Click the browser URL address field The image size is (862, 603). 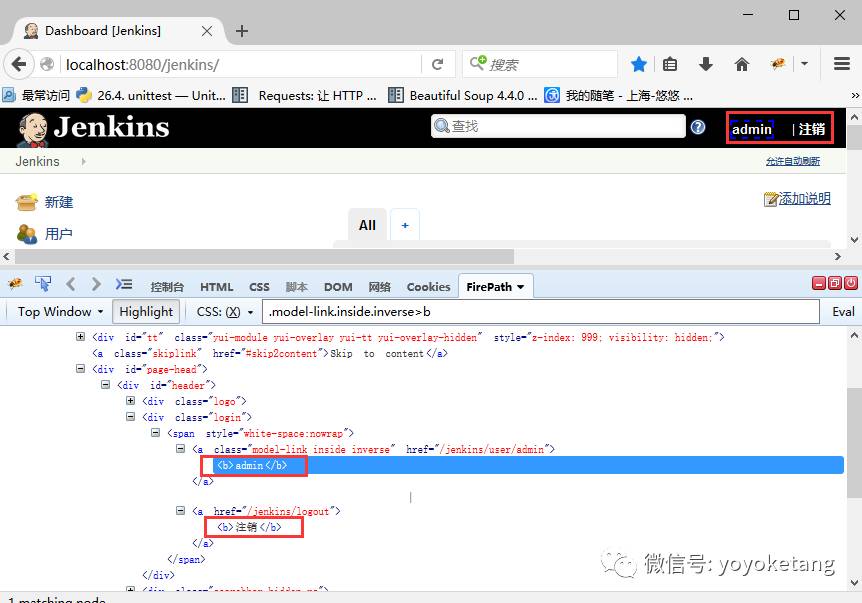[x=241, y=64]
